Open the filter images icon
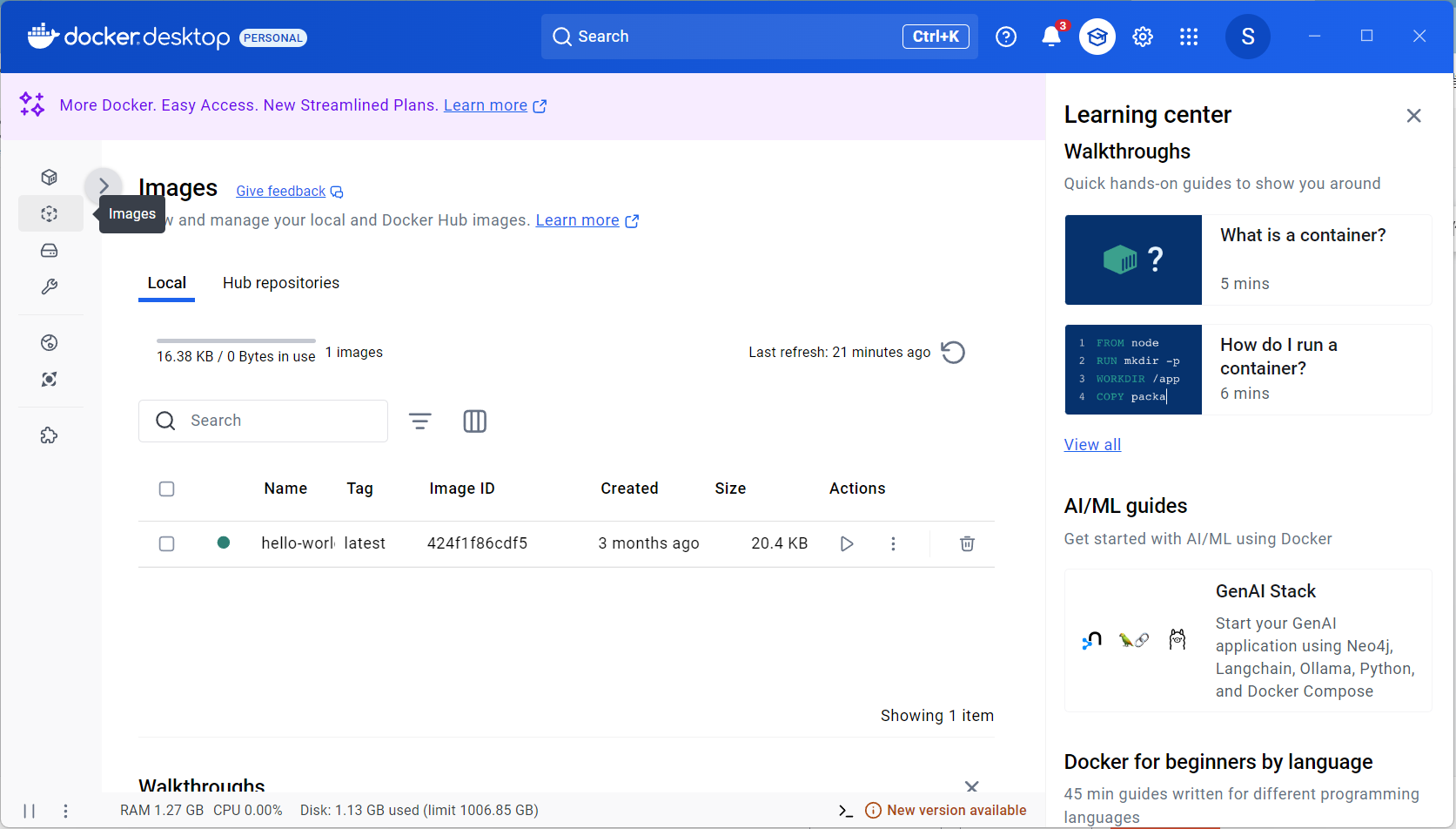 click(420, 421)
